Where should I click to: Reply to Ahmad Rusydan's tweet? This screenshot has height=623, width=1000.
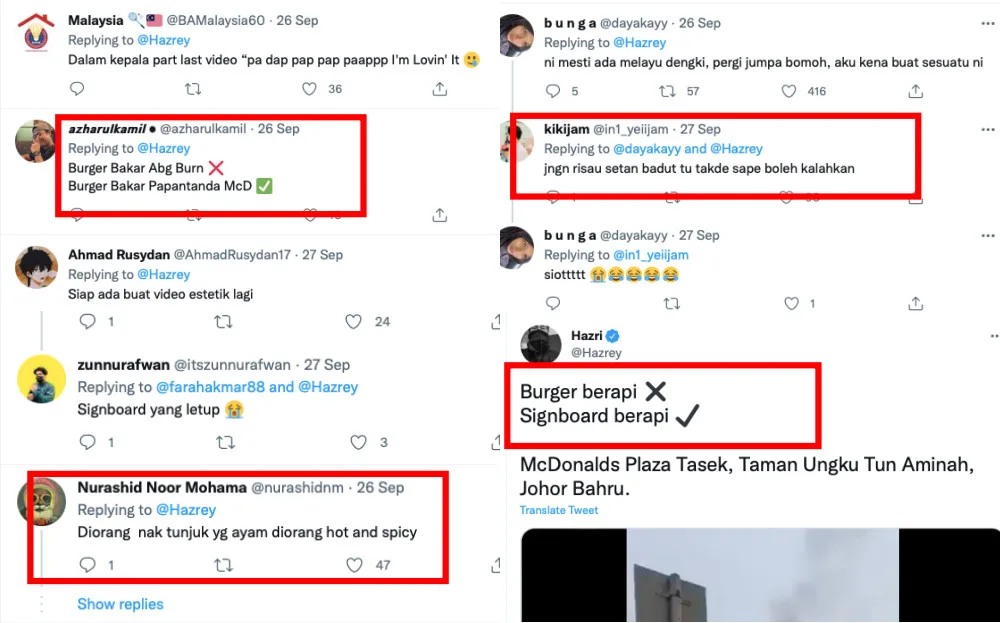pos(87,321)
